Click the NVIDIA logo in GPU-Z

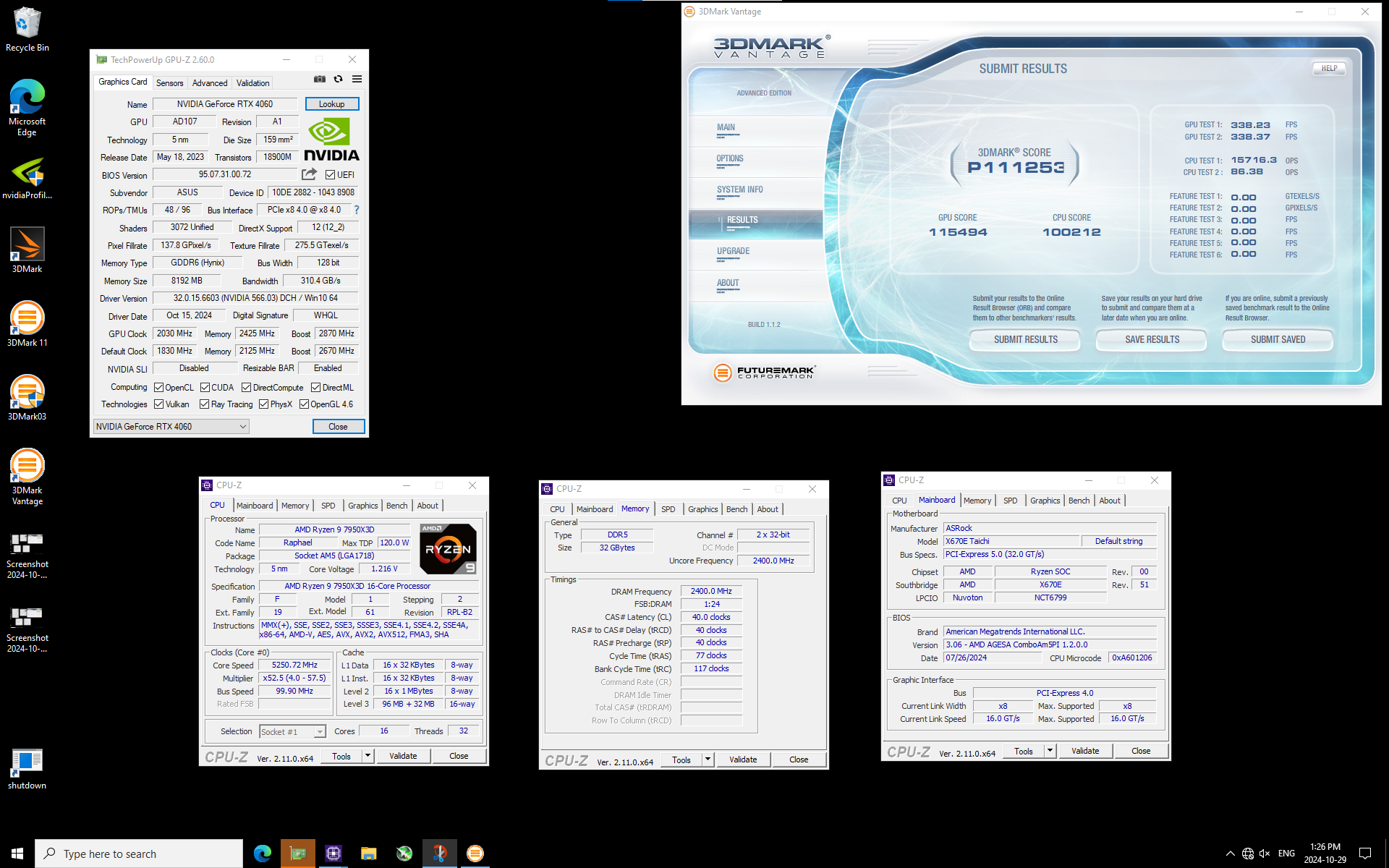pos(331,140)
